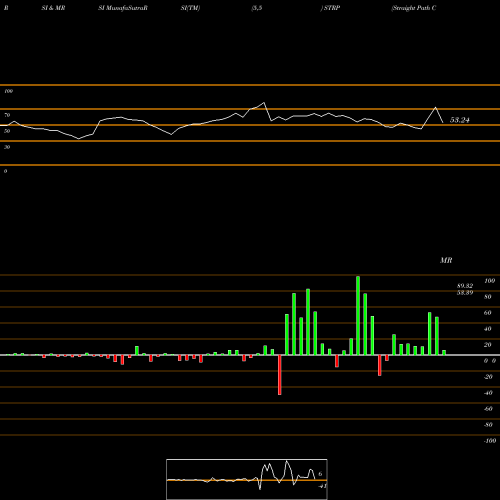Click the 6 label in mini chart
Image resolution: width=500 pixels, height=500 pixels.
coord(320,474)
